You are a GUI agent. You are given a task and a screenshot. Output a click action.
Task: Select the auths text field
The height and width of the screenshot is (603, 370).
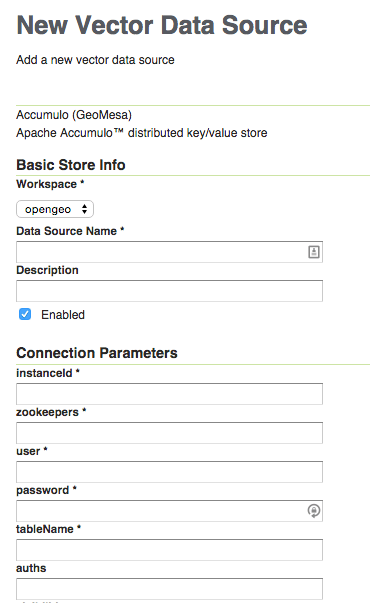[x=169, y=589]
